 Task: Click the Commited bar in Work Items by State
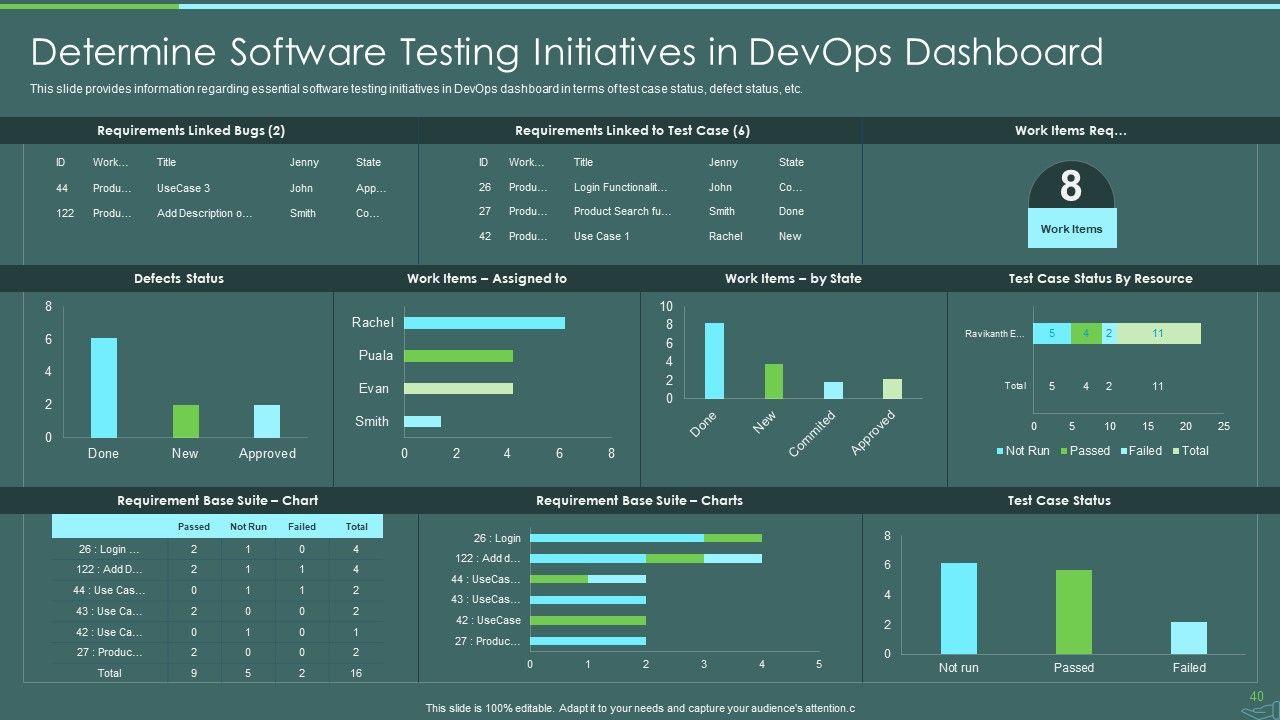pos(833,391)
